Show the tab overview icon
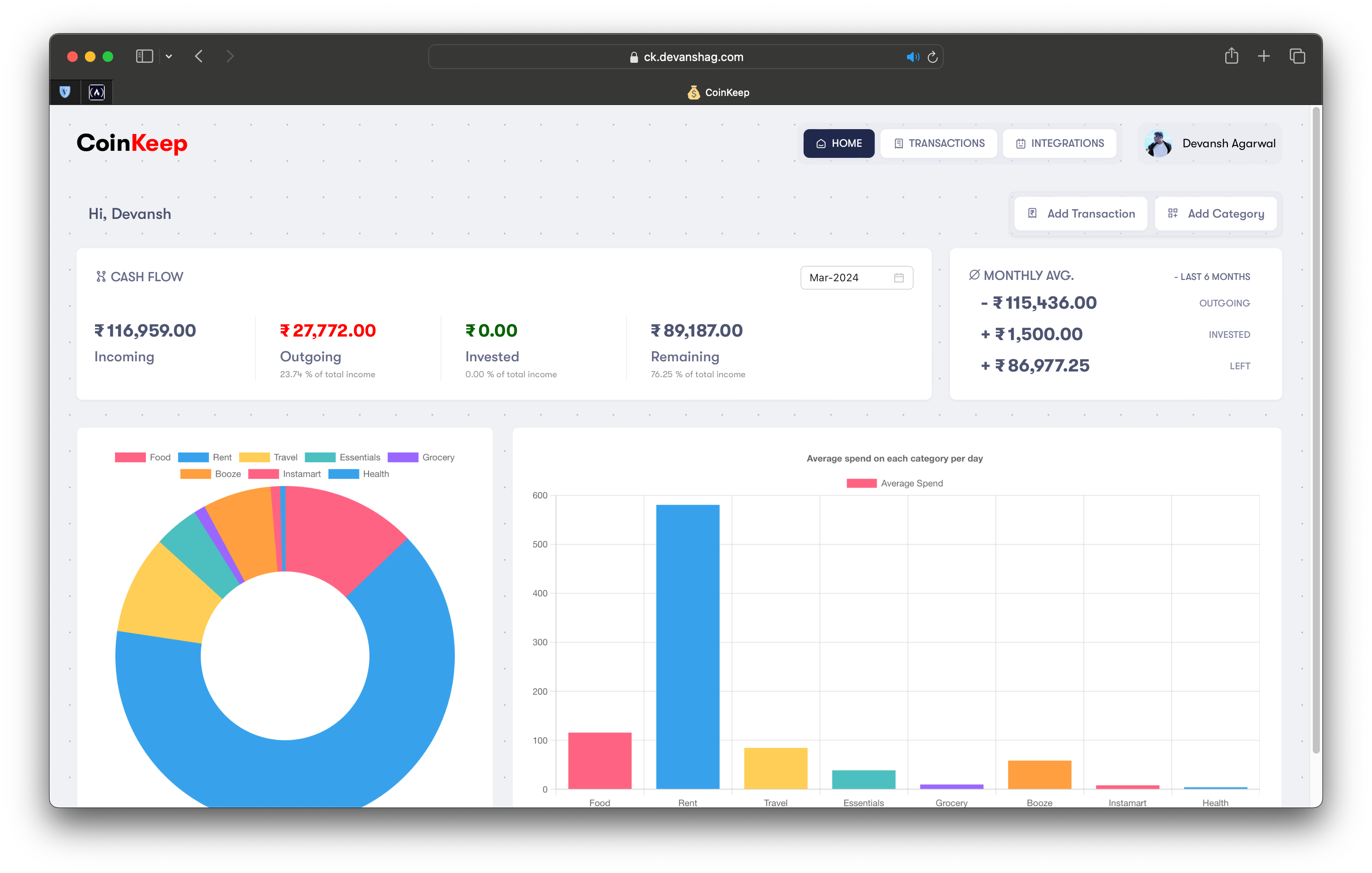Viewport: 1372px width, 873px height. tap(1297, 56)
